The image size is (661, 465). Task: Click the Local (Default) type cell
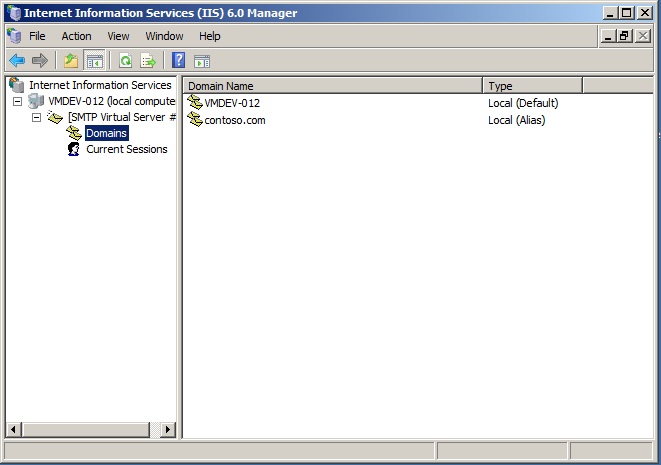click(523, 103)
